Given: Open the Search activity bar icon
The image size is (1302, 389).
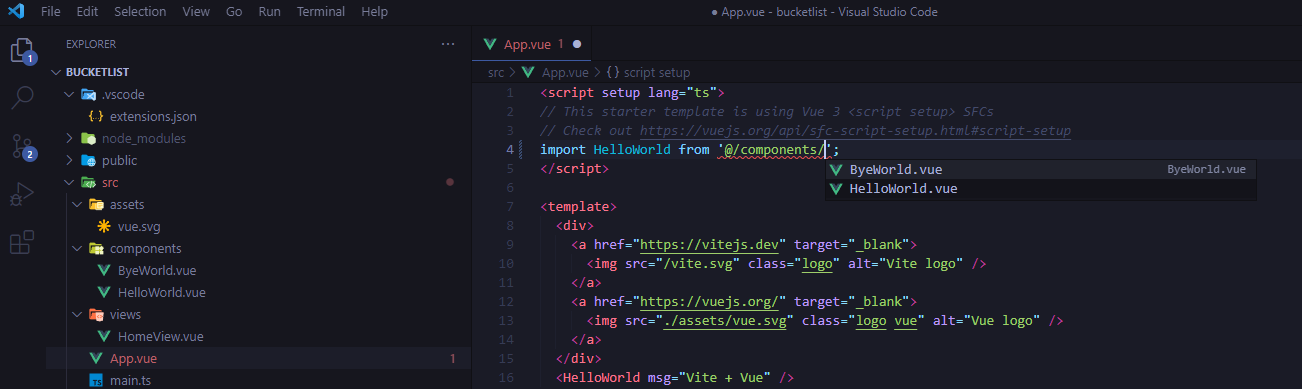Looking at the screenshot, I should [22, 97].
